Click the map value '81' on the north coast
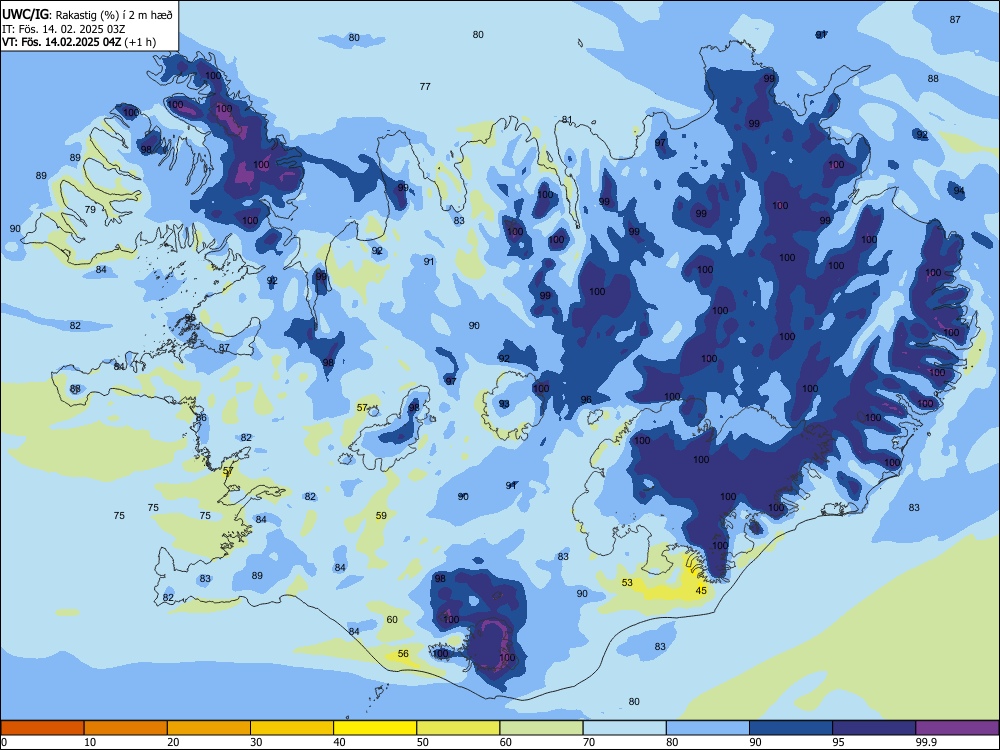Screen dimensions: 1000x750 click(x=567, y=119)
